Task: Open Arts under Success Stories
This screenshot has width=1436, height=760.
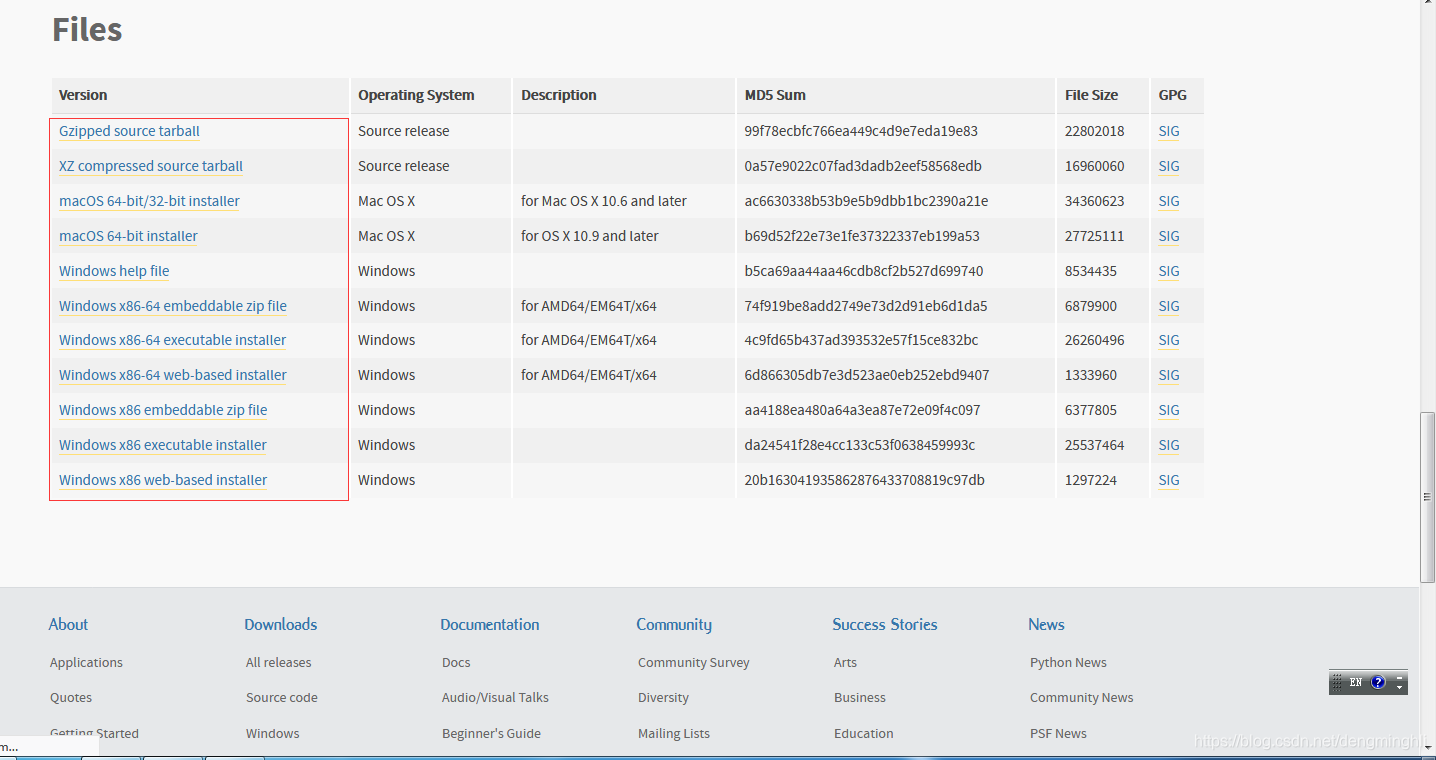Action: pyautogui.click(x=845, y=662)
